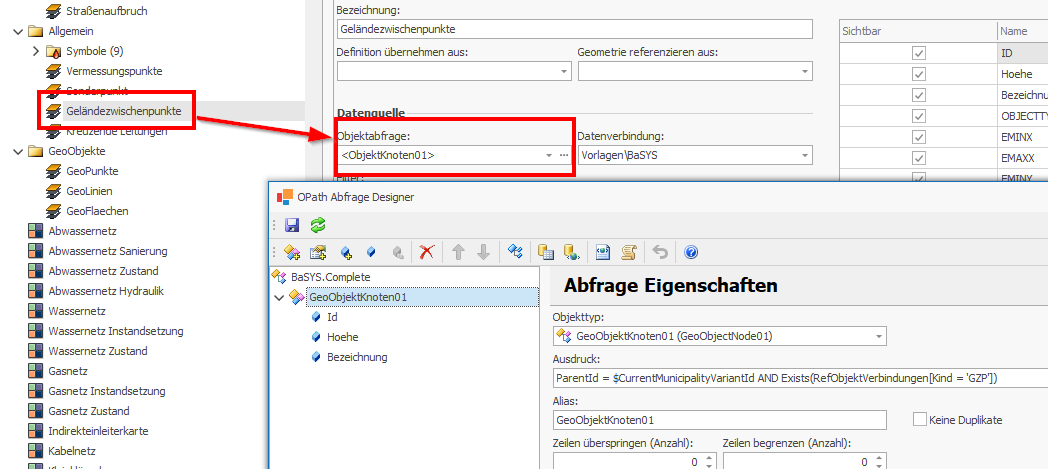Image resolution: width=1048 pixels, height=469 pixels.
Task: Click the script scroll icon in toolbar
Action: coord(629,252)
